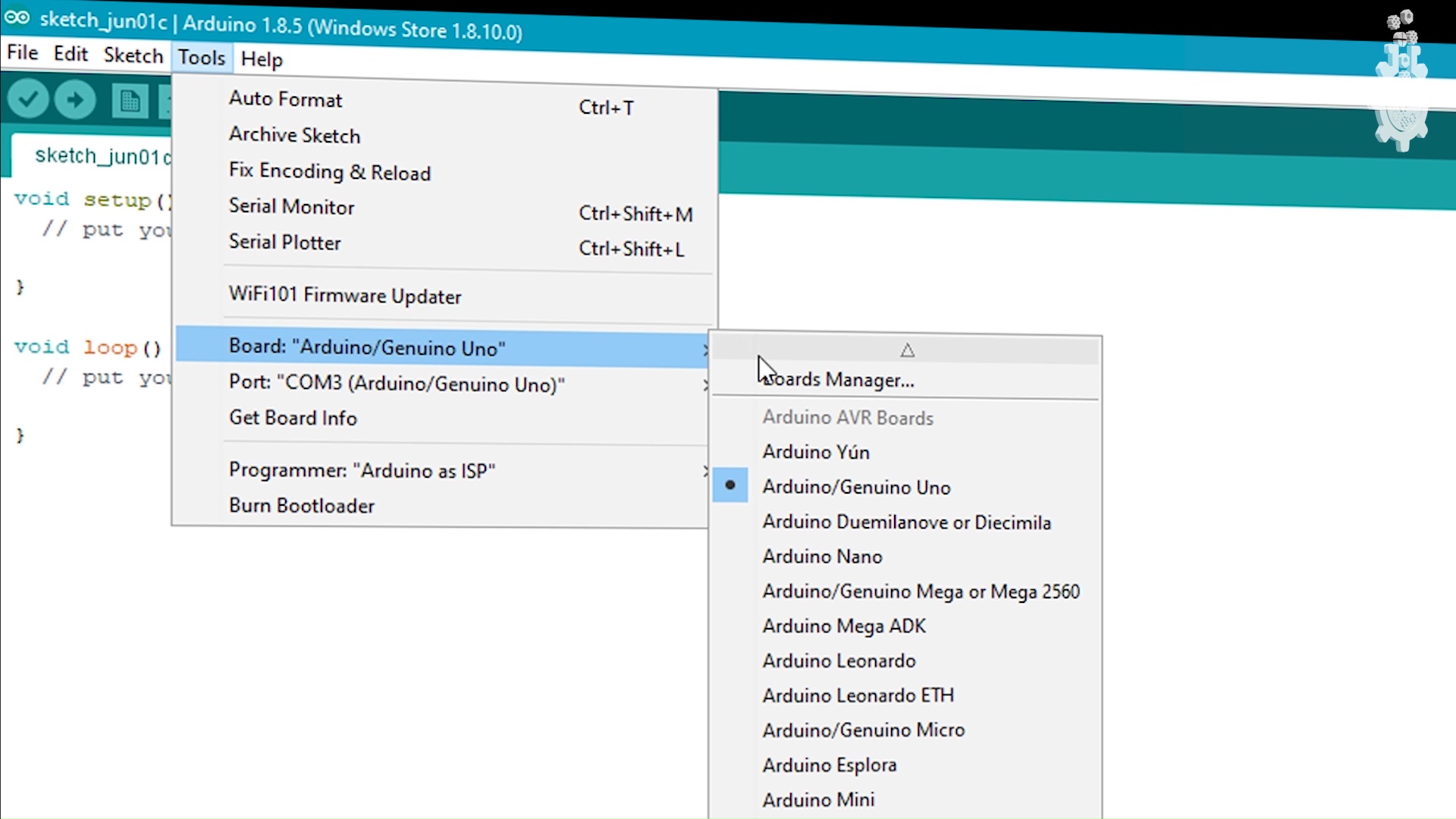Click the Verify checkmark toolbar button
1456x819 pixels.
[28, 99]
